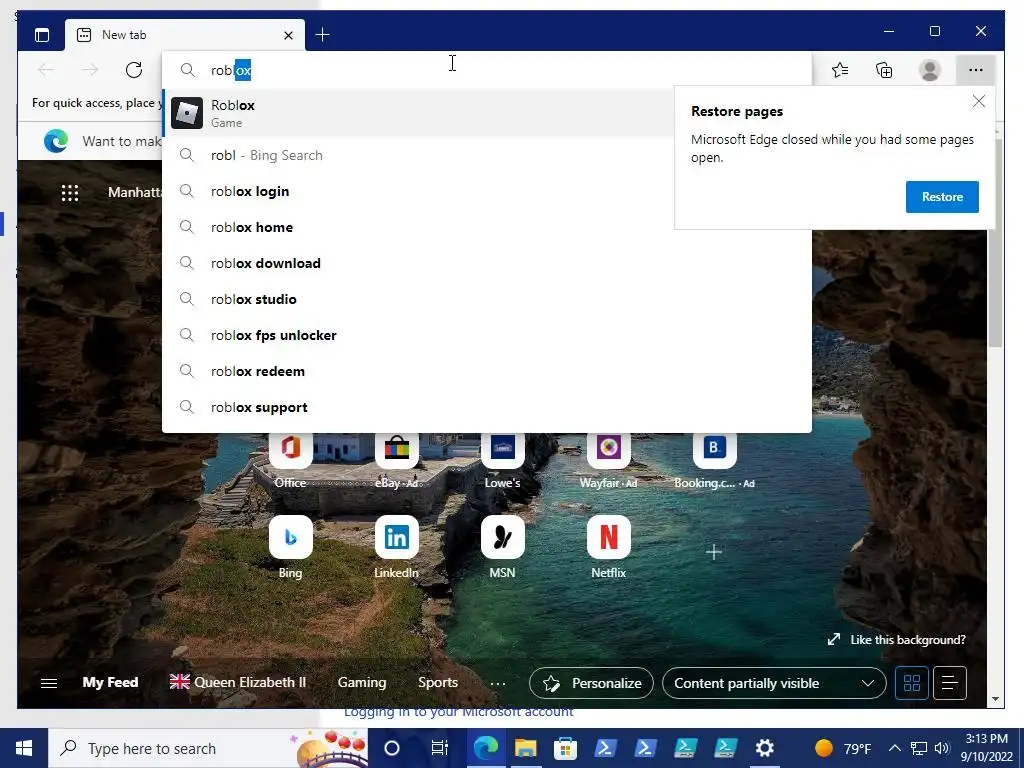Viewport: 1024px width, 768px height.
Task: Open Settings and more ellipsis menu
Action: tap(976, 70)
